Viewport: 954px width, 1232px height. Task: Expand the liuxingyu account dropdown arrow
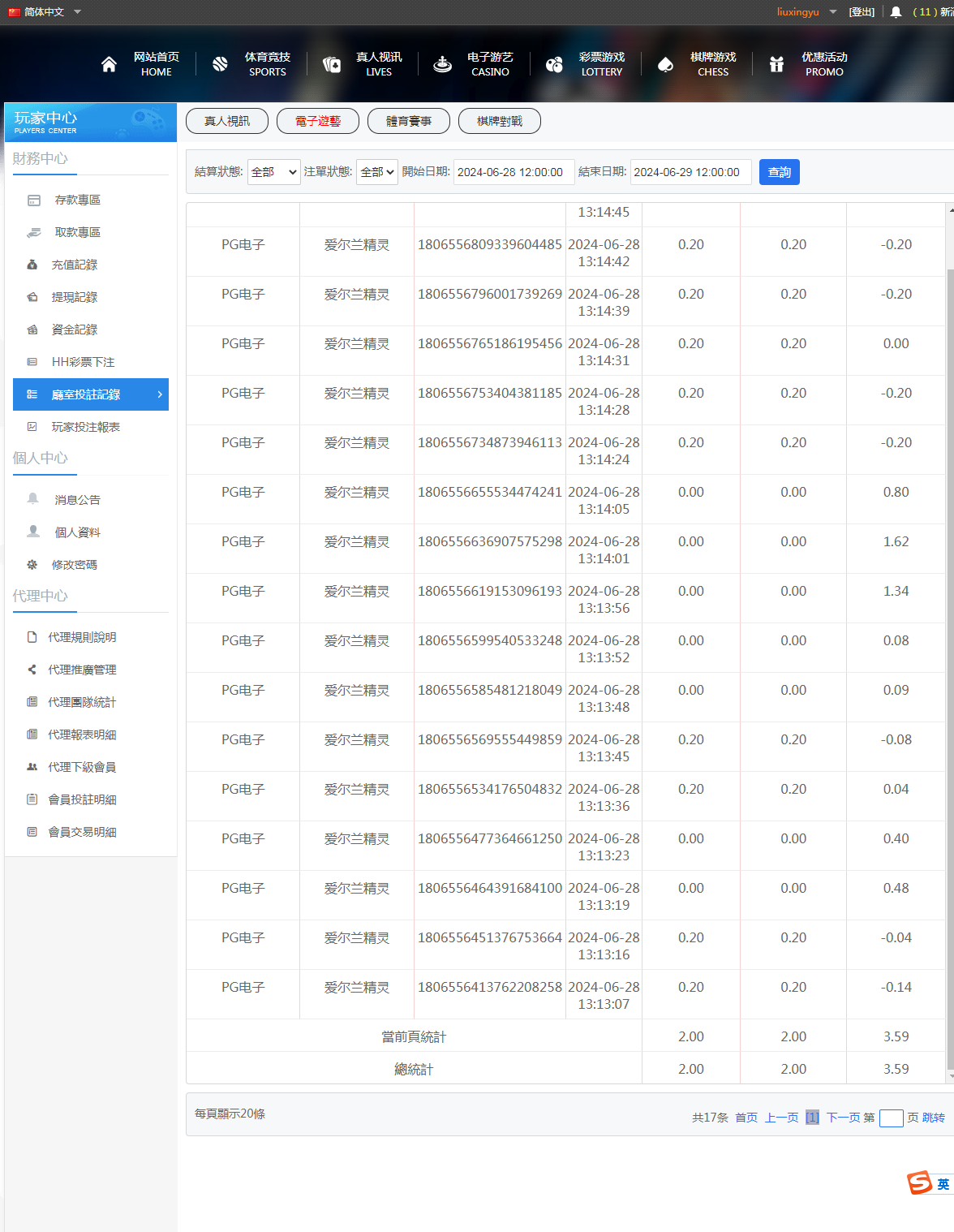tap(832, 12)
